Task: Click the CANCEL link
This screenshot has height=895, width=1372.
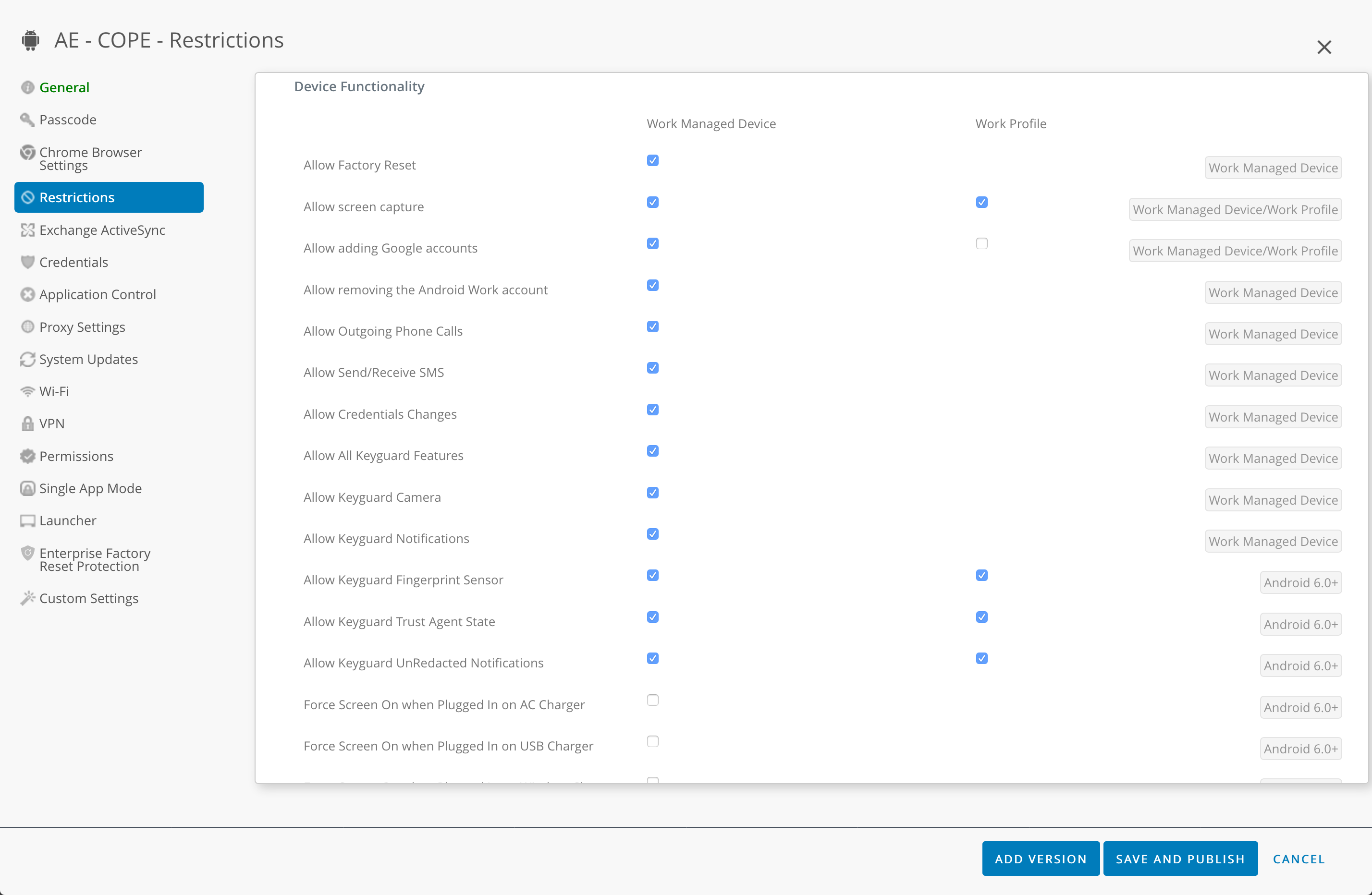Action: point(1298,858)
